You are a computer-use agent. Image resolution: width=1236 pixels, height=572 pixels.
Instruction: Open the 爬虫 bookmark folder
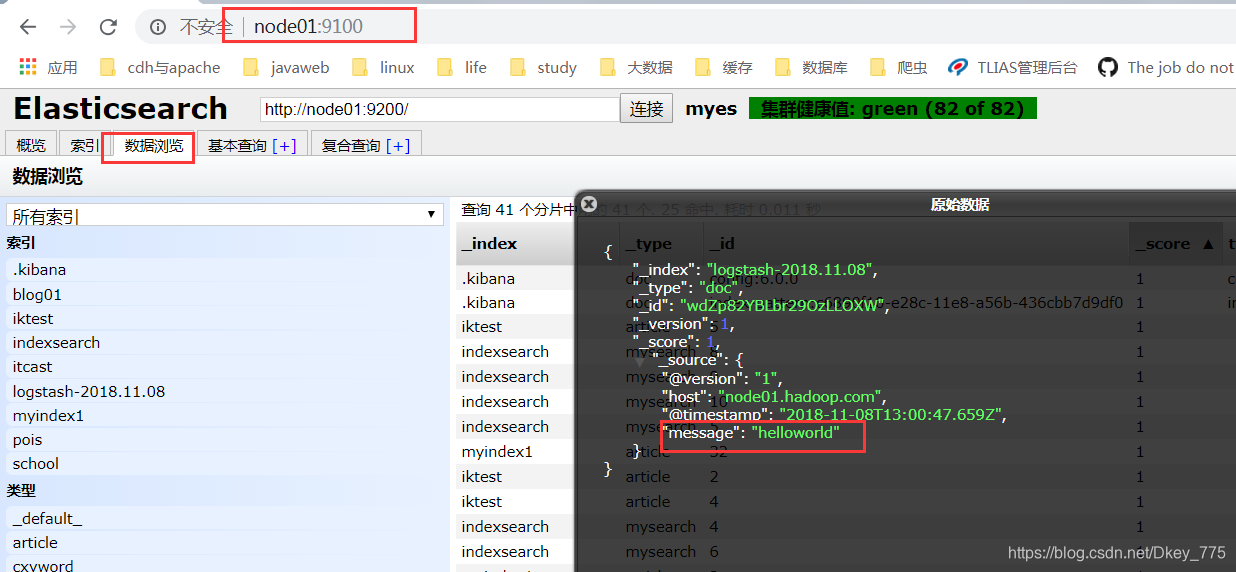pos(898,67)
